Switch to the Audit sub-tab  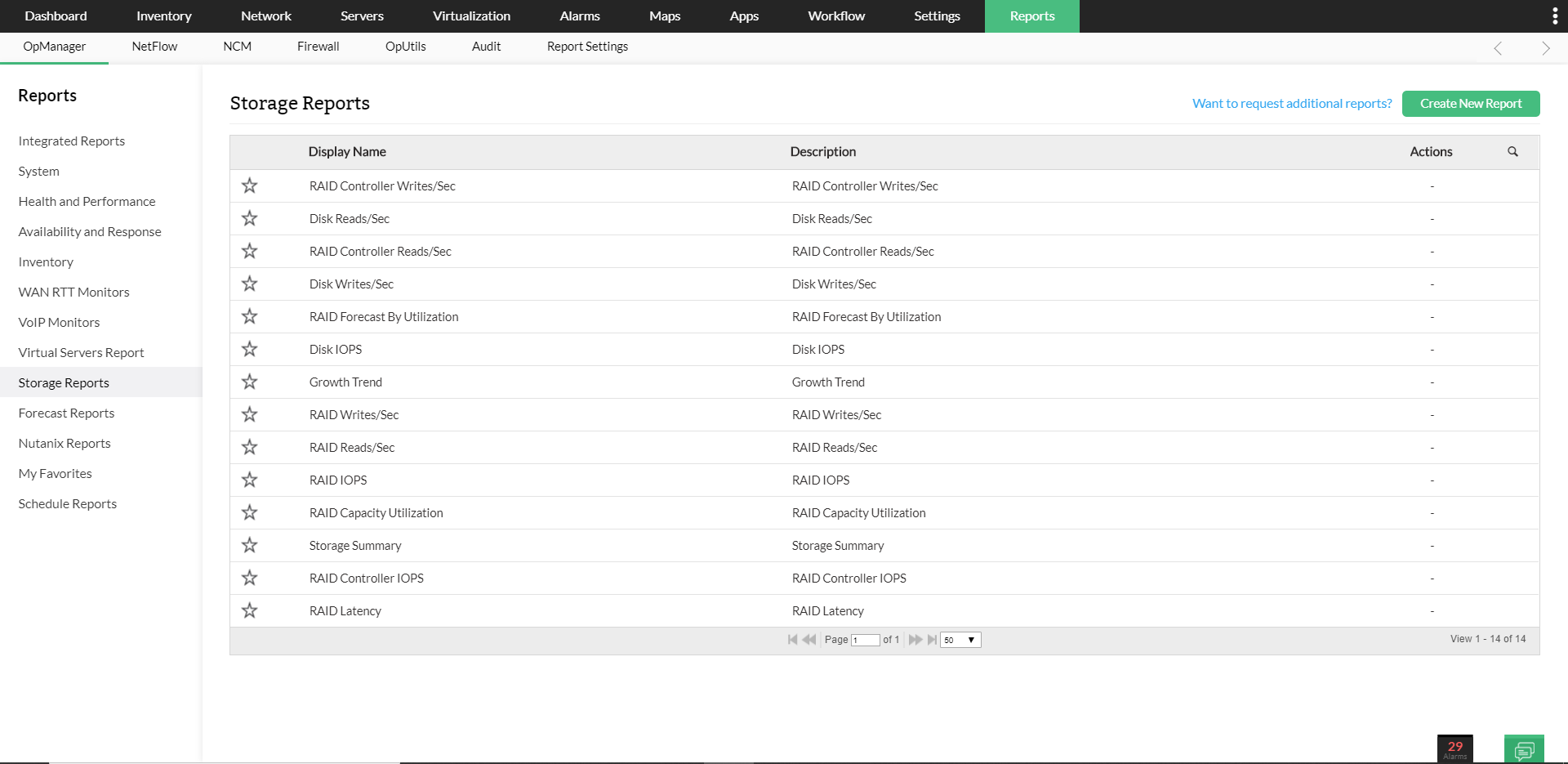486,47
